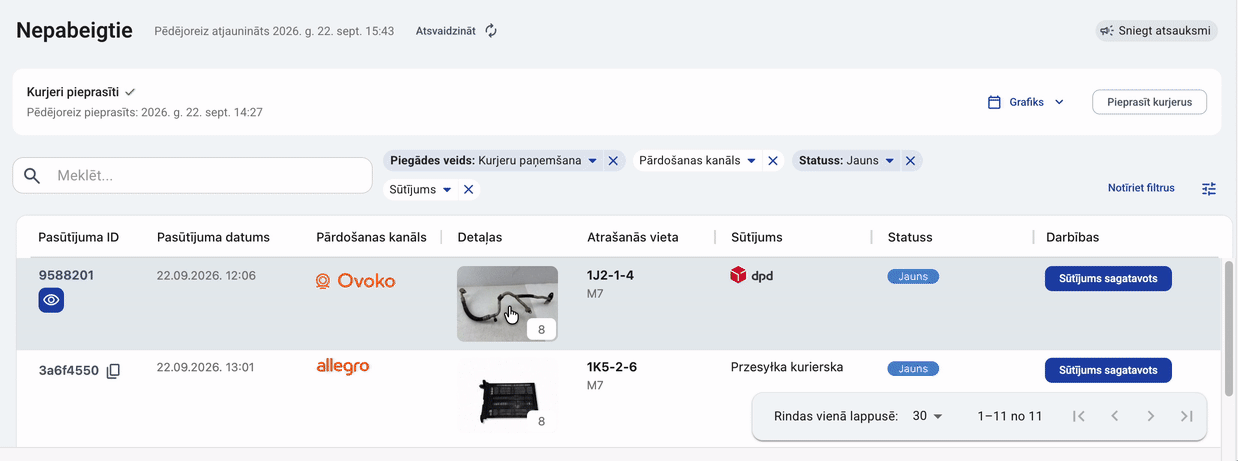Focus the Meklēt search field
Screen dimensions: 1238x461
click(x=192, y=176)
